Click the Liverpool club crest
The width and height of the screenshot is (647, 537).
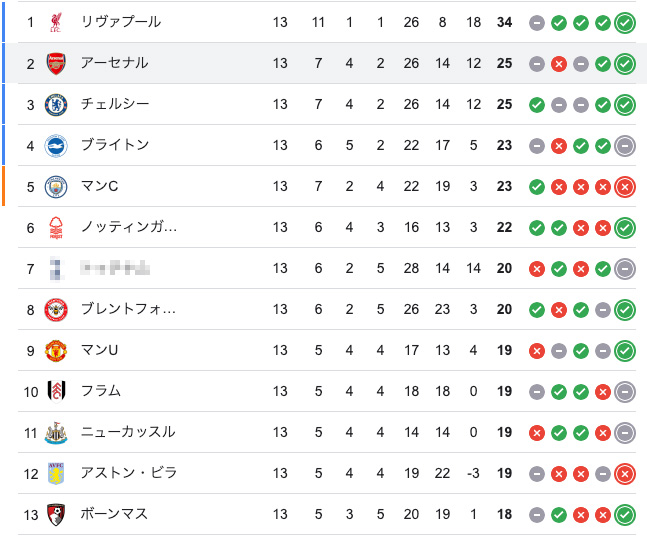coord(56,22)
